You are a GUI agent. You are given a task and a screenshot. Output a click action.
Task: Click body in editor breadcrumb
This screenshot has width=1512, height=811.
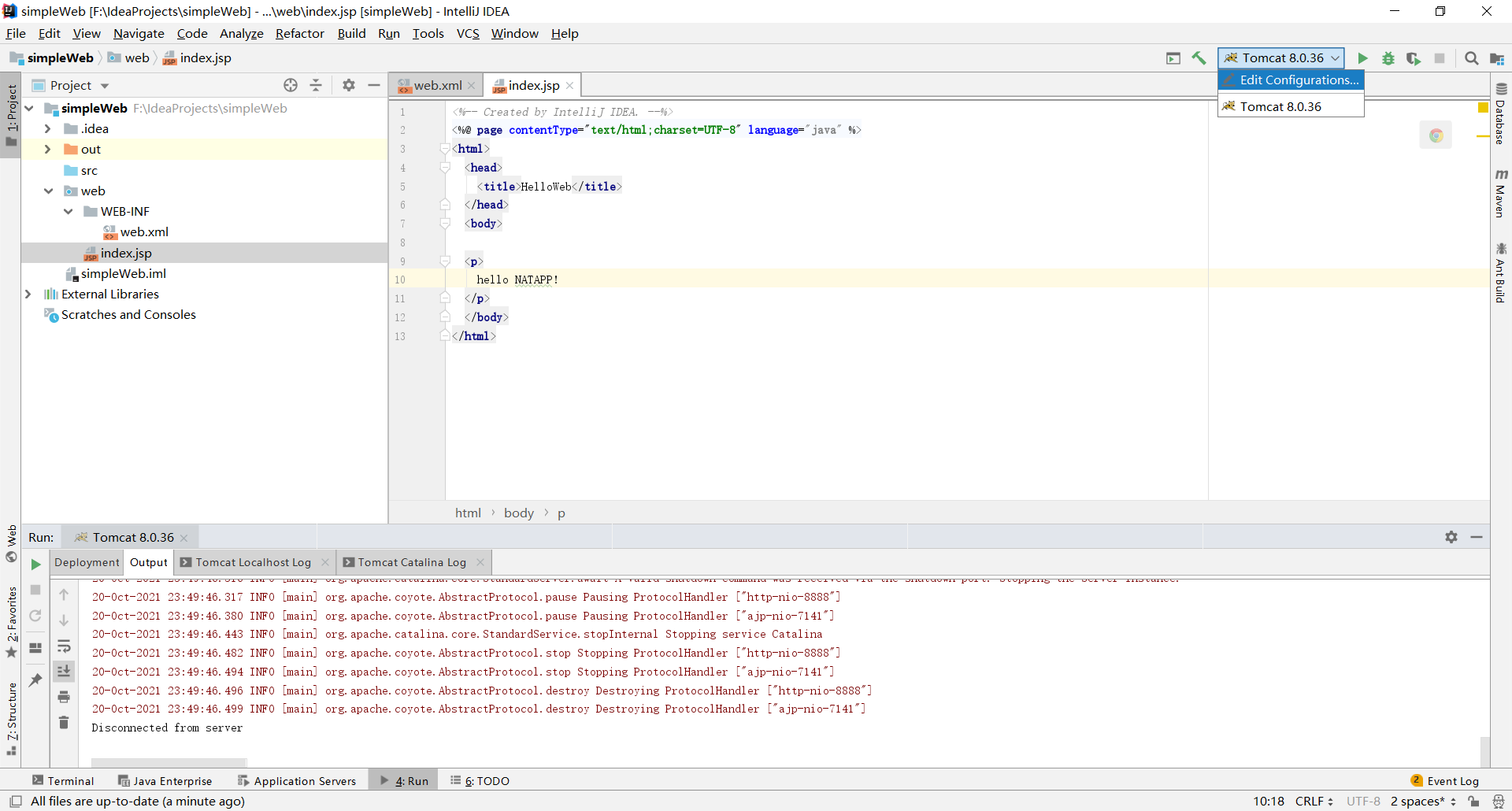(x=519, y=513)
